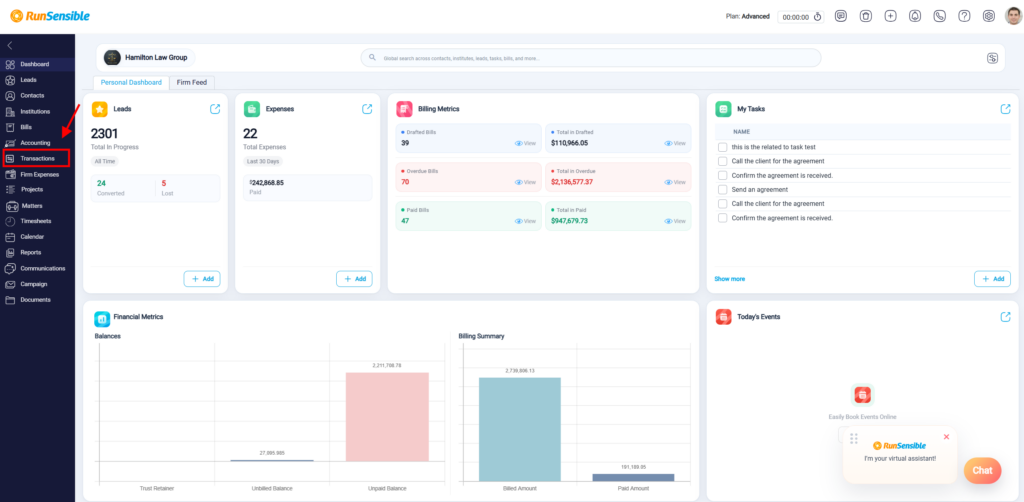1024x502 pixels.
Task: View Total in Drafted amount
Action: click(675, 143)
